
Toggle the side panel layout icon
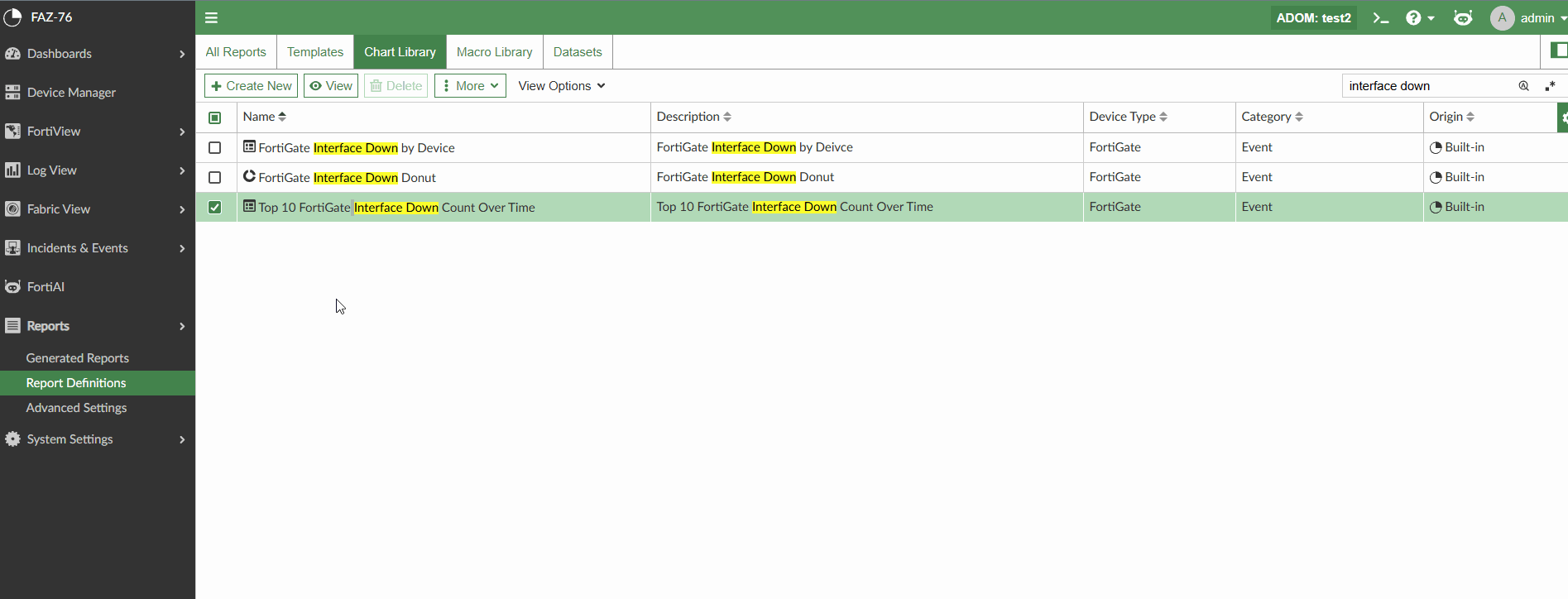click(x=1558, y=51)
